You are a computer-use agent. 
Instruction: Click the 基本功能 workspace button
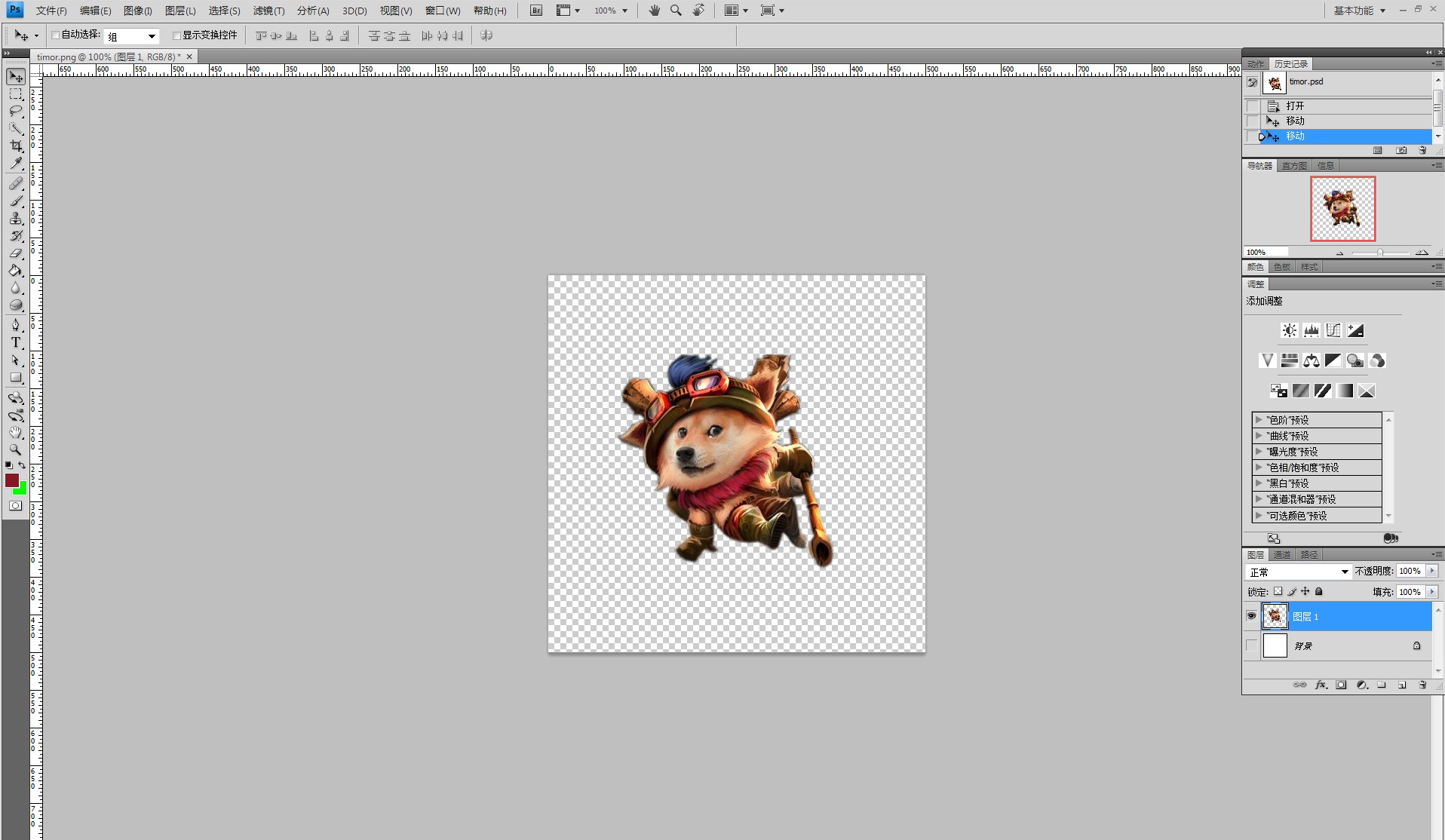[1359, 11]
